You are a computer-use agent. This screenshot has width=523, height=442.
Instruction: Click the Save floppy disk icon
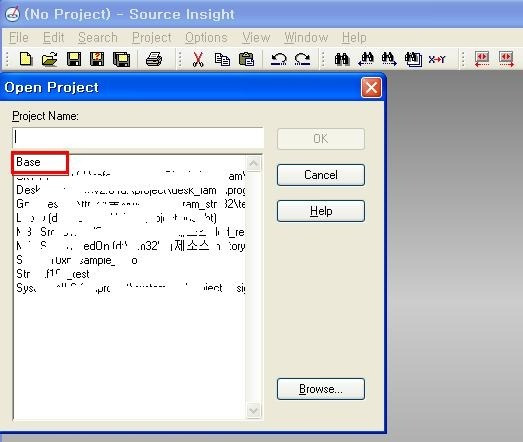point(73,59)
